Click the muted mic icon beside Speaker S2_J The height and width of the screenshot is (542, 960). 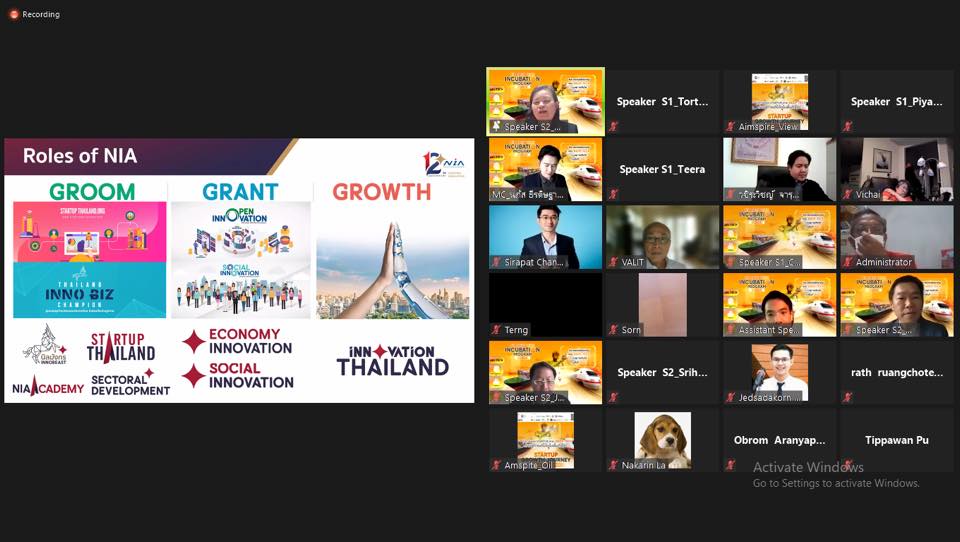coord(497,397)
